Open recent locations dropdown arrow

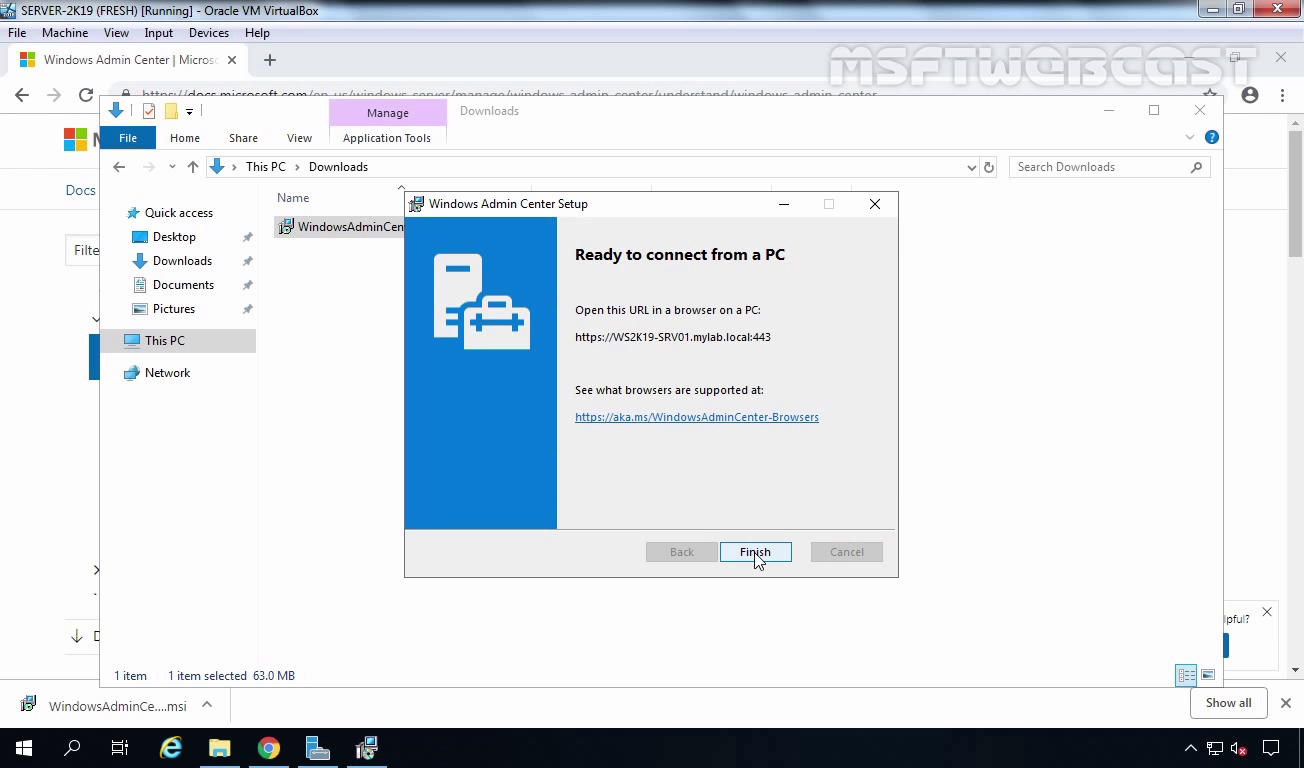(172, 167)
